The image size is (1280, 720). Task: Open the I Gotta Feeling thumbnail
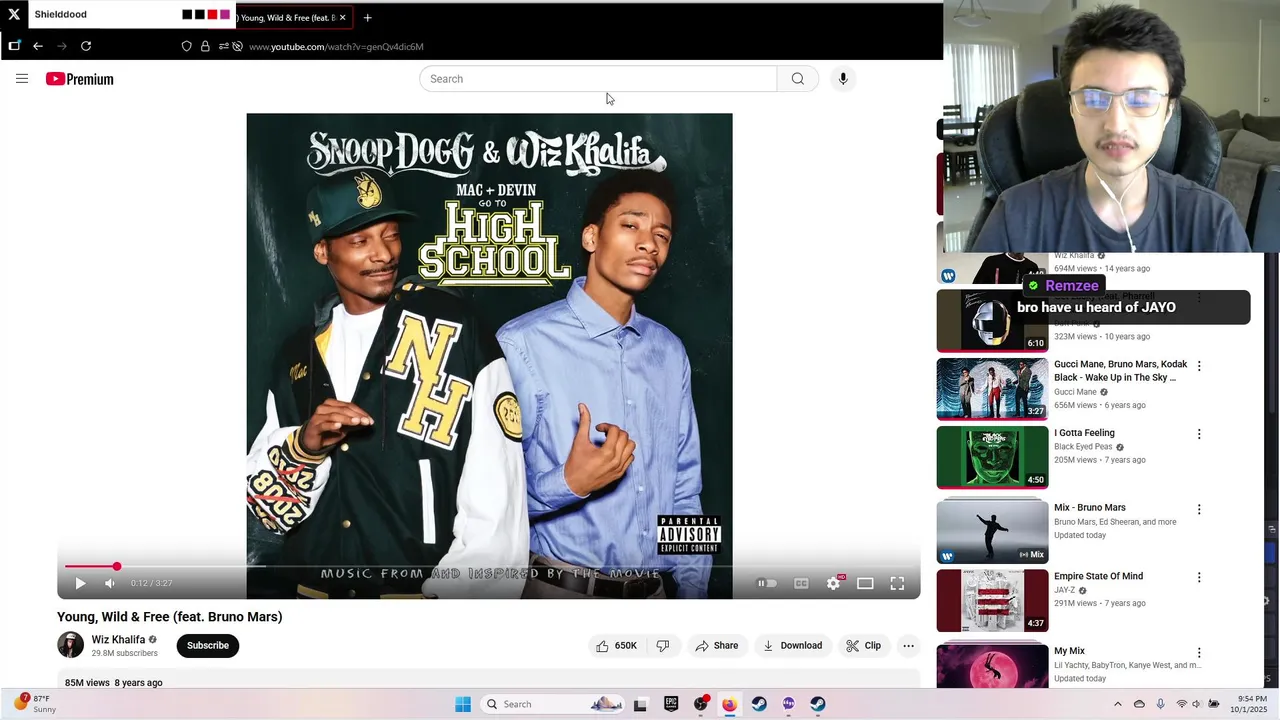992,457
